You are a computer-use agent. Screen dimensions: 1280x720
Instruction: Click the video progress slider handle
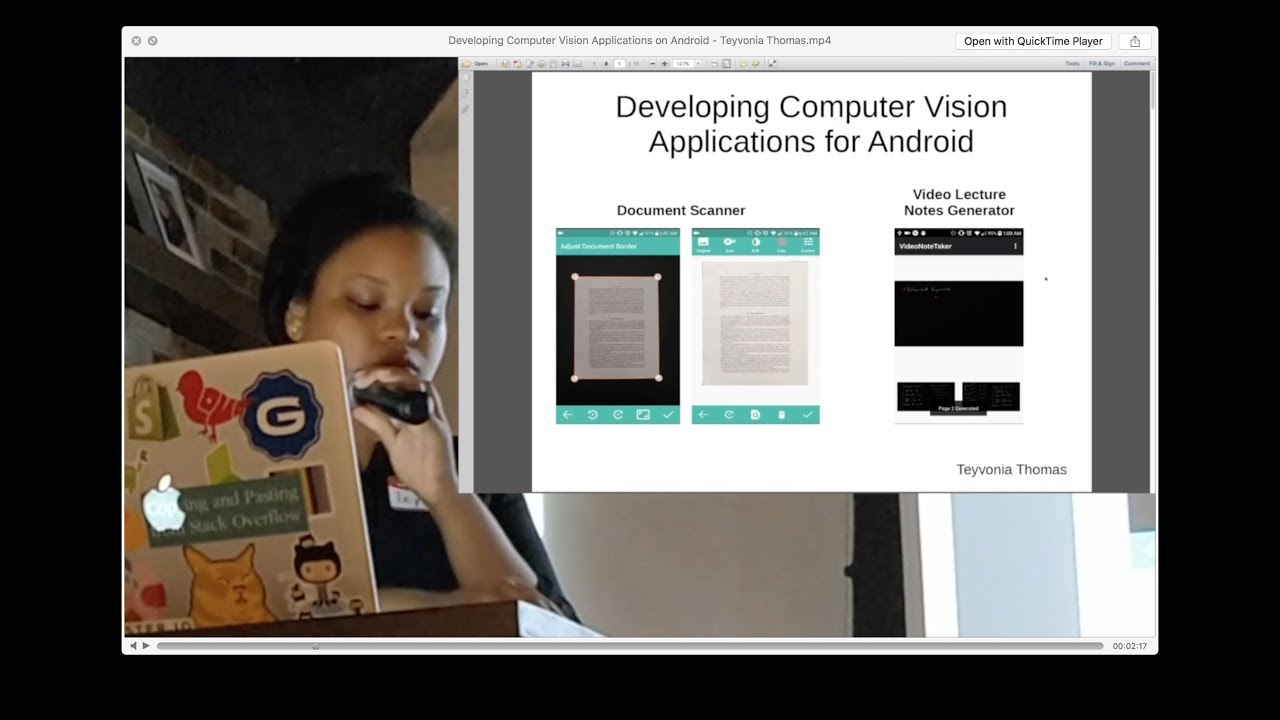(x=316, y=646)
